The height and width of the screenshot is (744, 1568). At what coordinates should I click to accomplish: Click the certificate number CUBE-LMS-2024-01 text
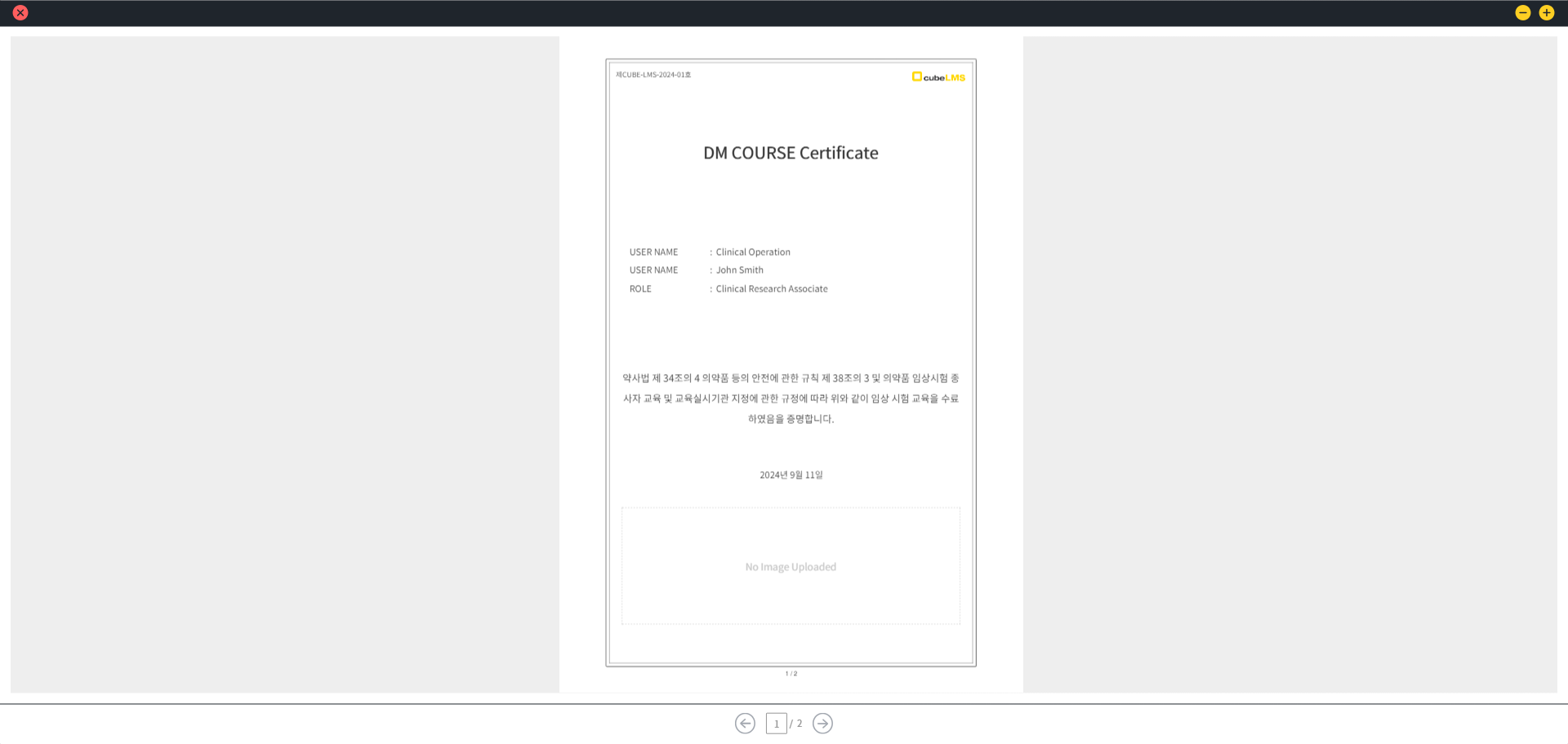coord(653,75)
